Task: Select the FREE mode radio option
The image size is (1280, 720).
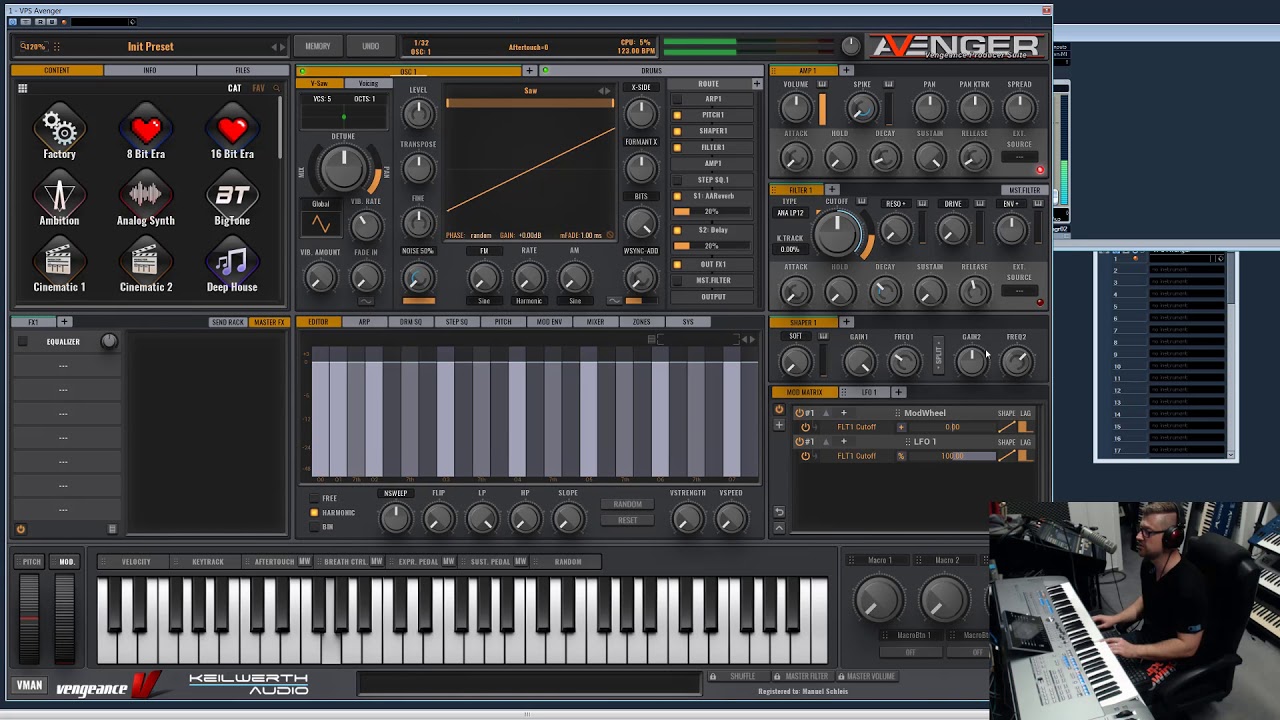Action: coord(314,498)
